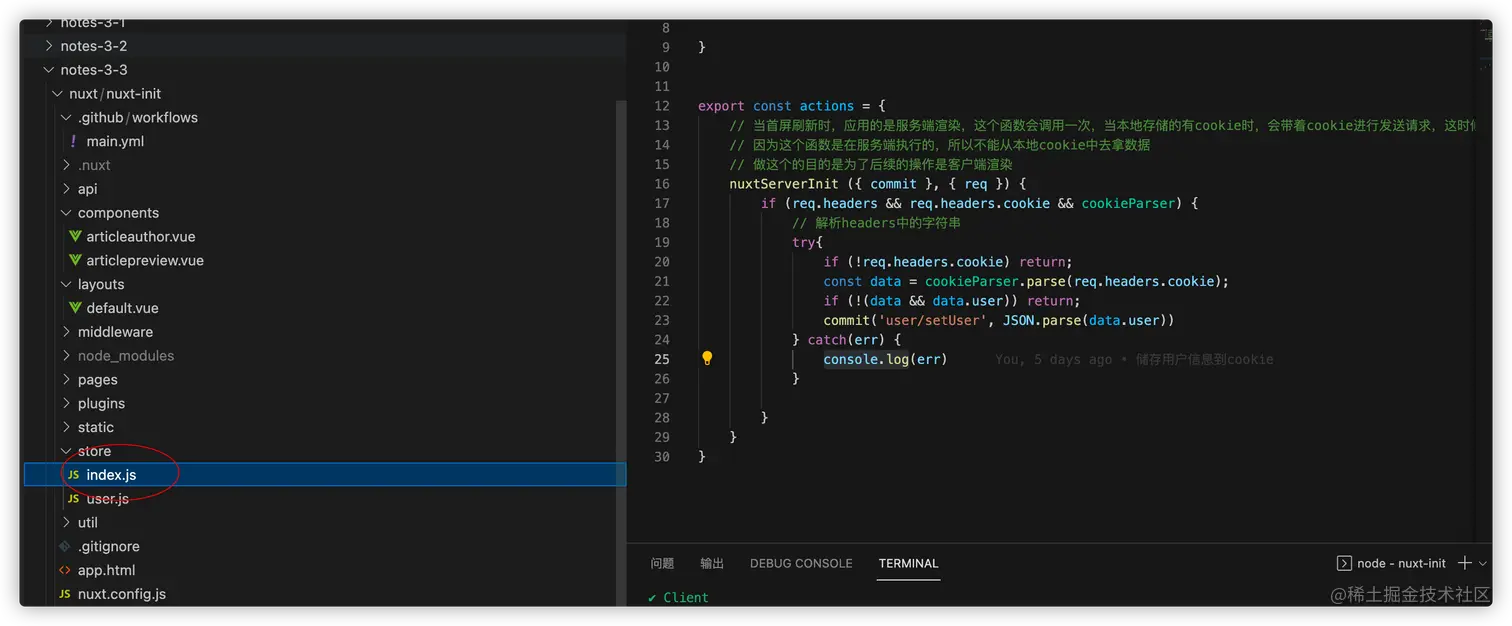Click the JS icon of index.js

[x=73, y=475]
